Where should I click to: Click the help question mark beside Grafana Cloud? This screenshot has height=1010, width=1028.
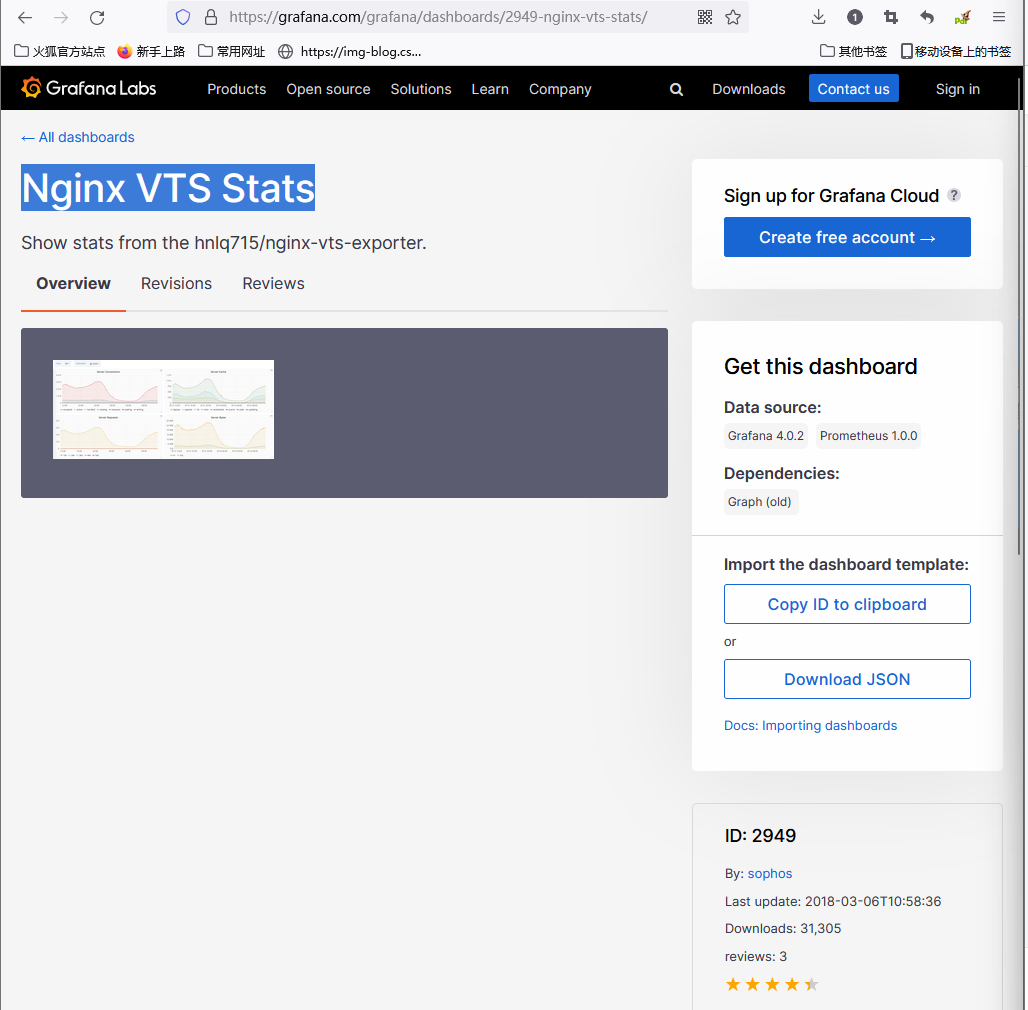coord(954,195)
